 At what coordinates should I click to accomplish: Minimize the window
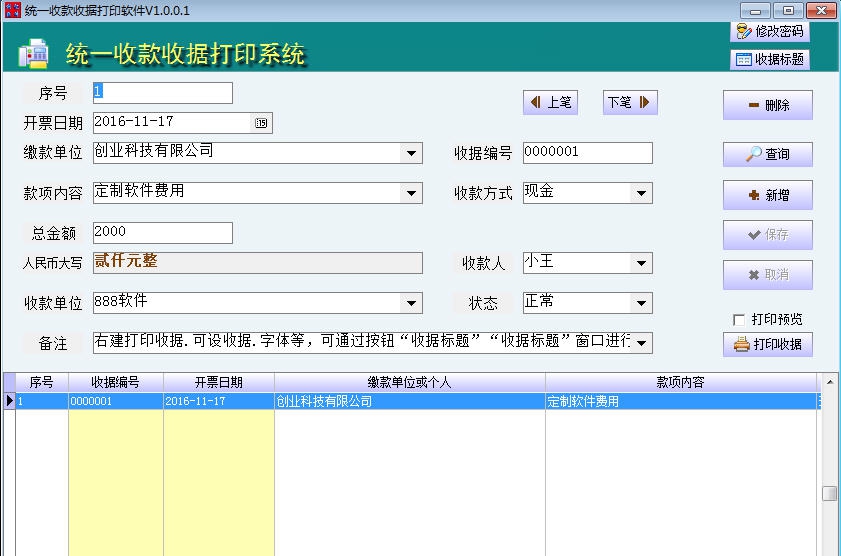click(x=755, y=11)
